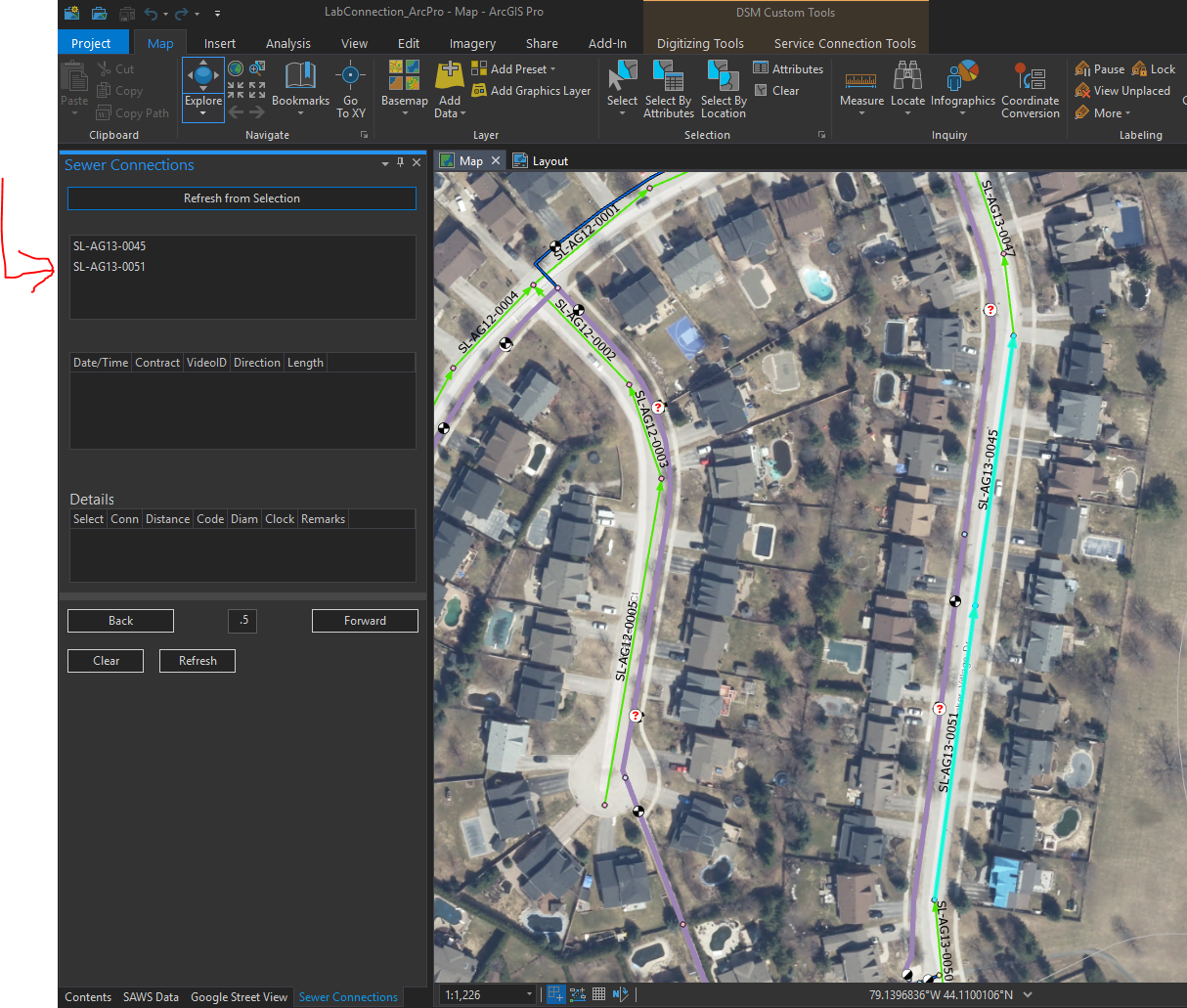The image size is (1187, 1008).
Task: Click the Select By Location icon
Action: 724,76
